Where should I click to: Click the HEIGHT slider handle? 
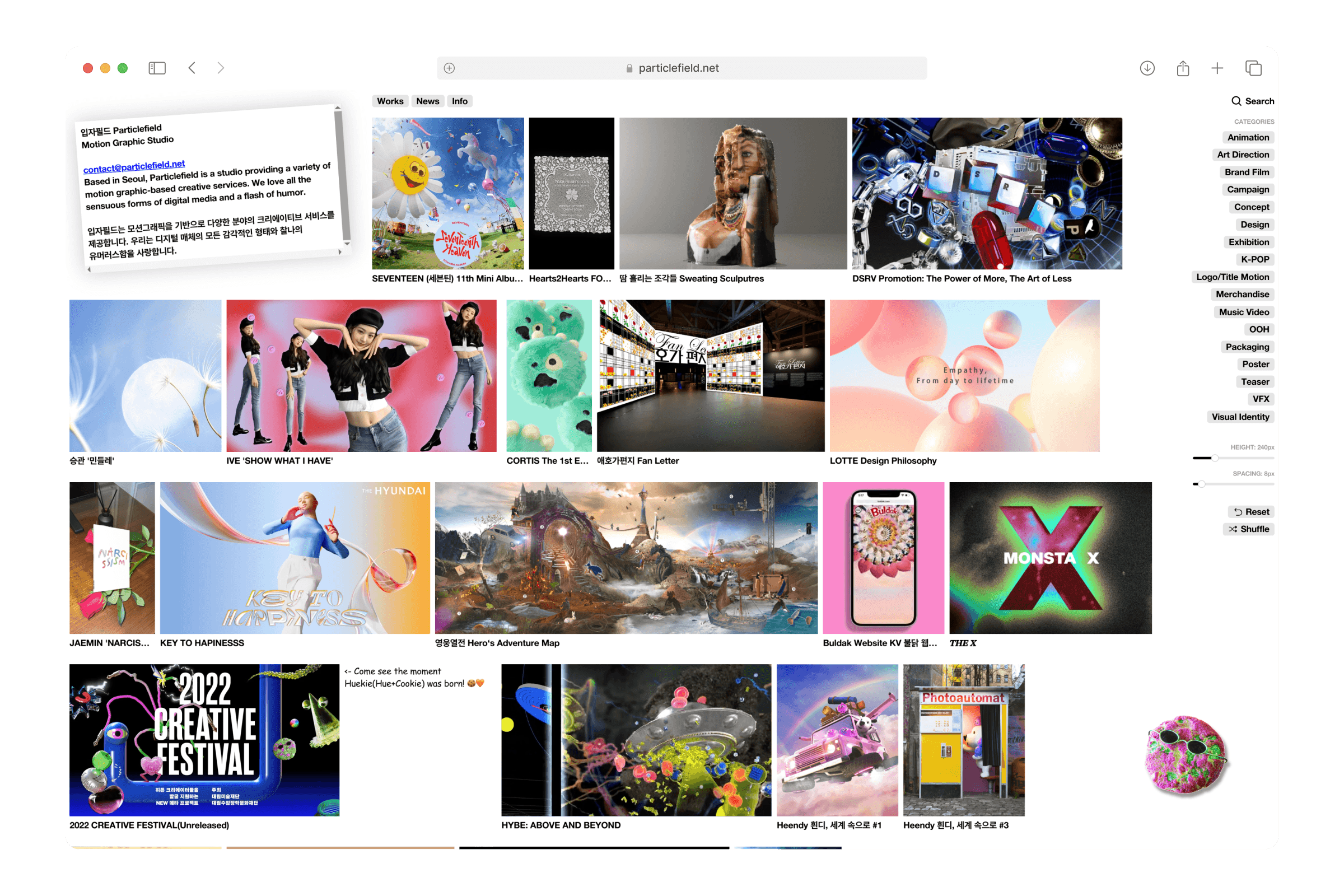pyautogui.click(x=1215, y=458)
